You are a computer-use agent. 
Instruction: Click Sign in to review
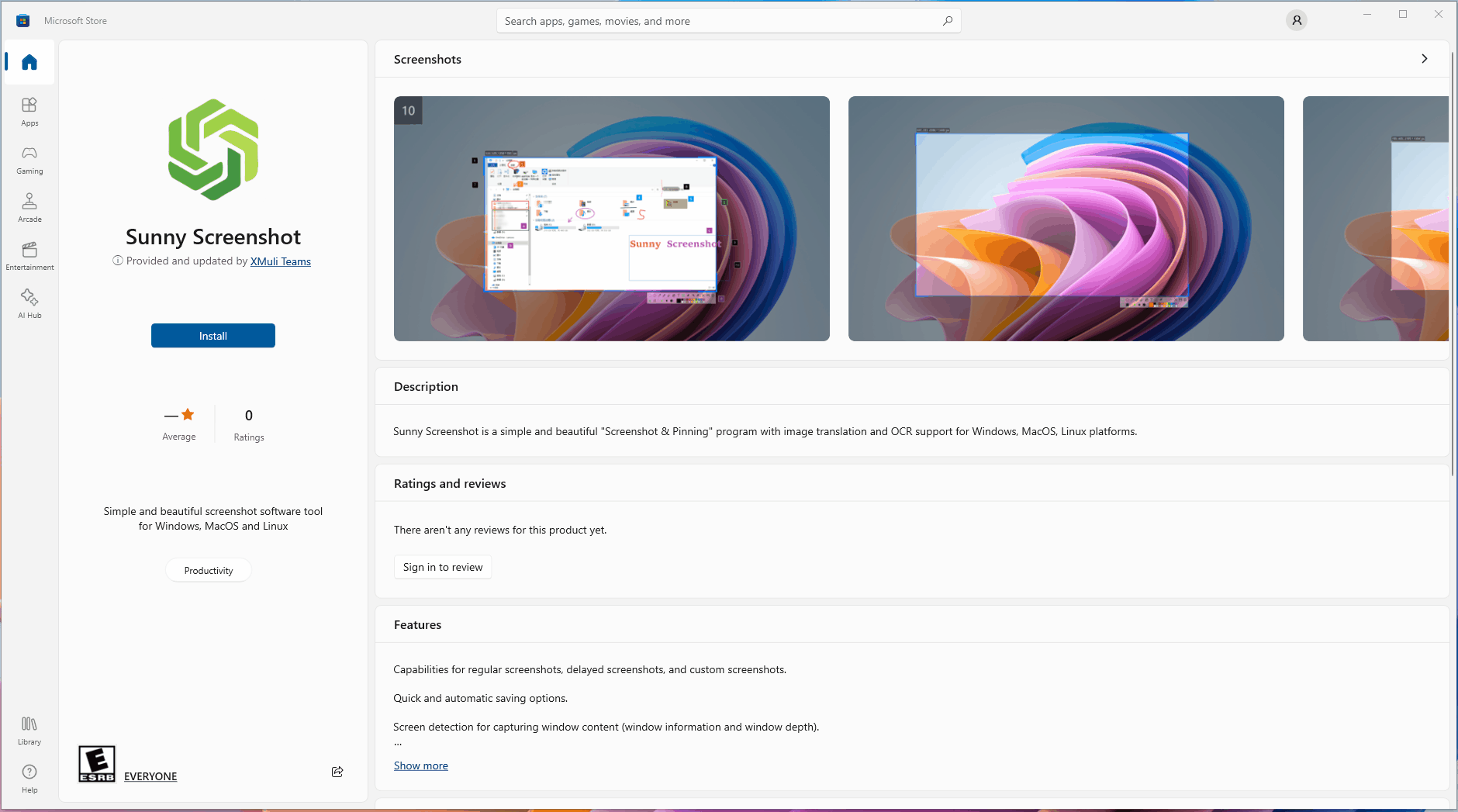point(443,567)
